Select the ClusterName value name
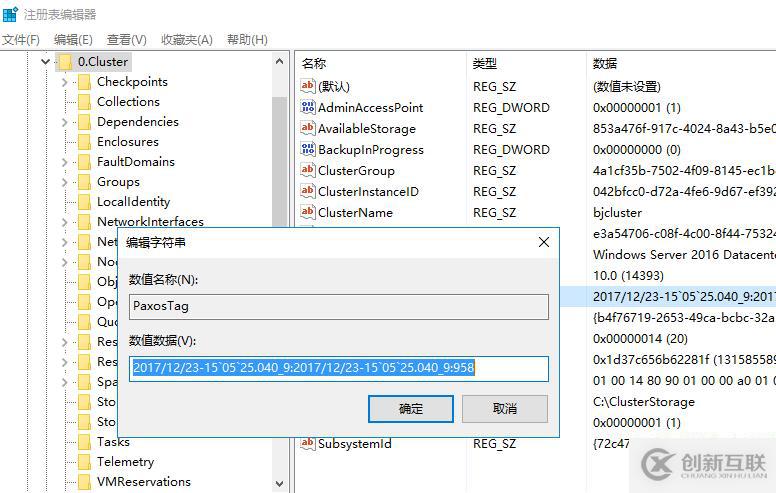 (x=355, y=213)
